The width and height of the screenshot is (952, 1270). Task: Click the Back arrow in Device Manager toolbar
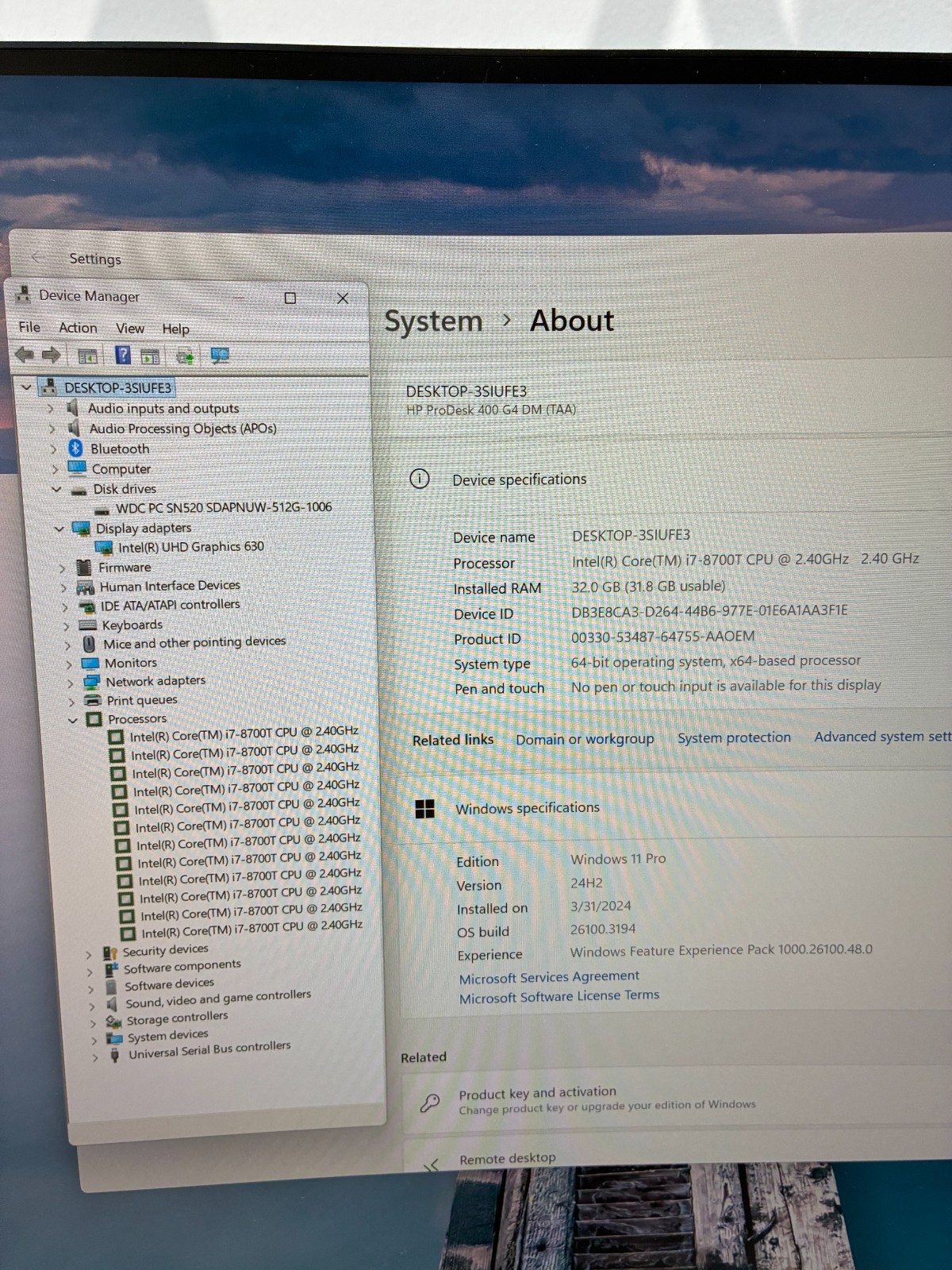(25, 355)
